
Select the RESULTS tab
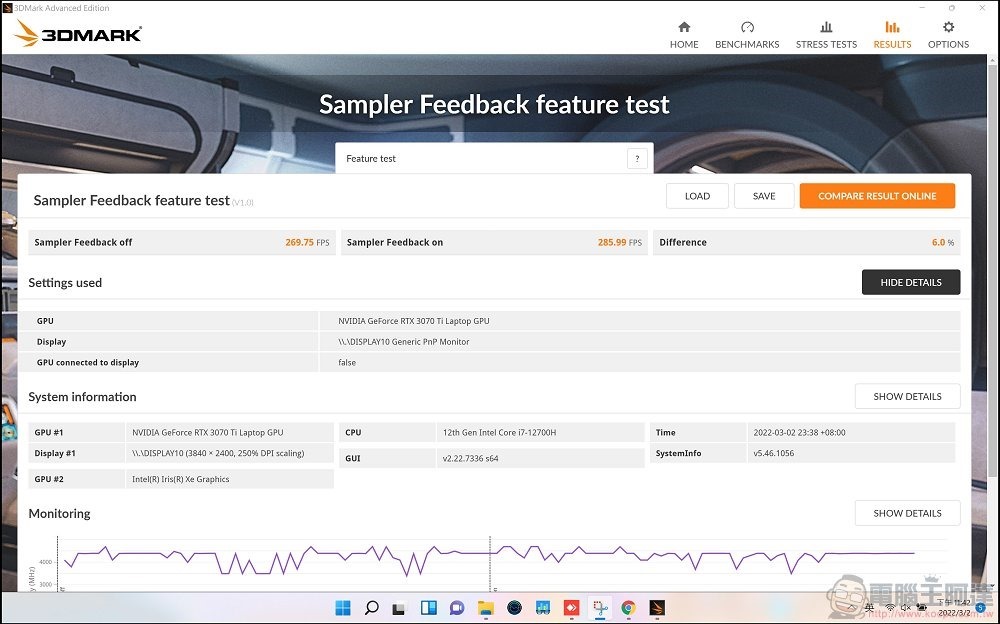point(892,34)
